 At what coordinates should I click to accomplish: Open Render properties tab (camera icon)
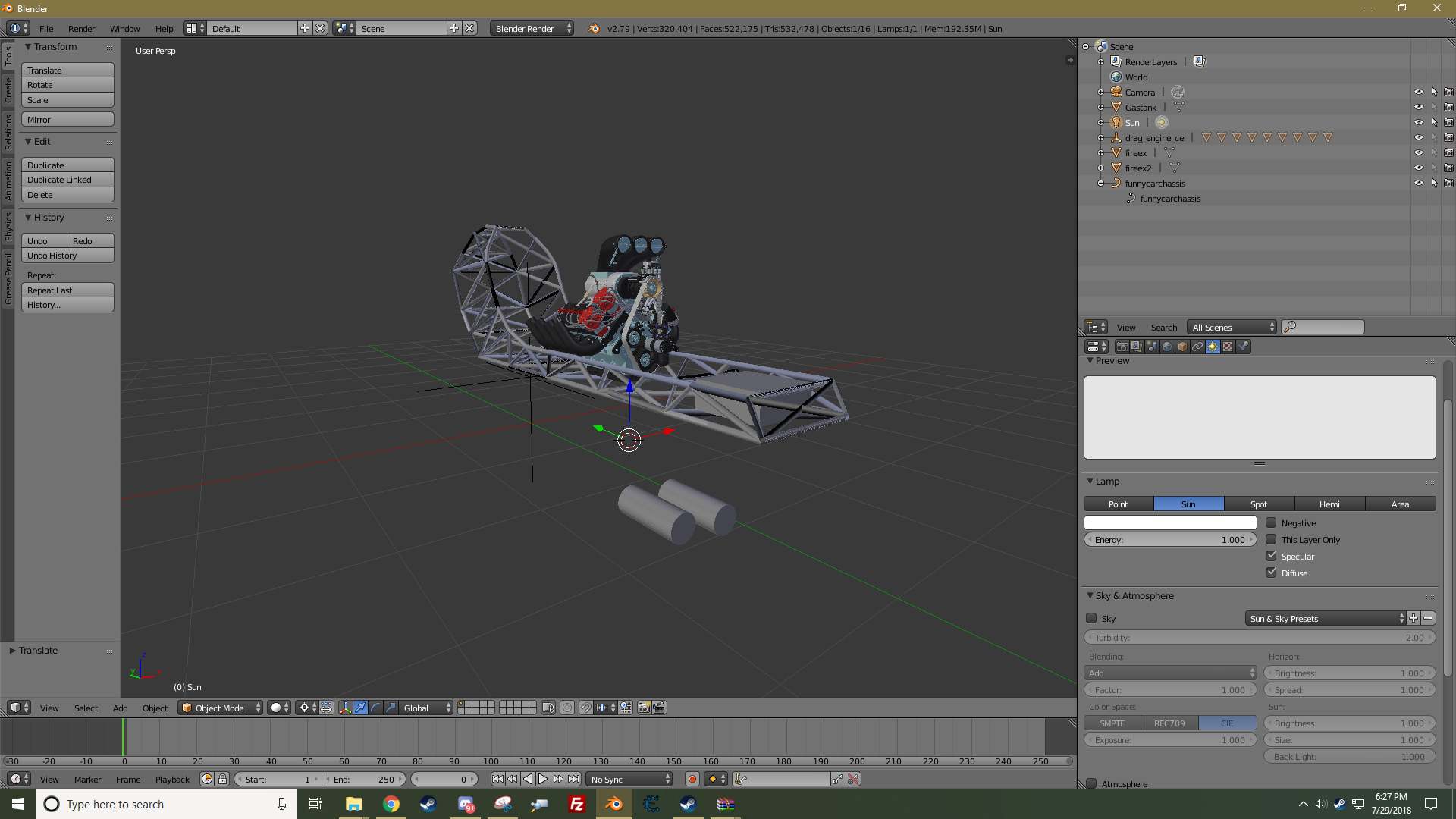click(1122, 347)
